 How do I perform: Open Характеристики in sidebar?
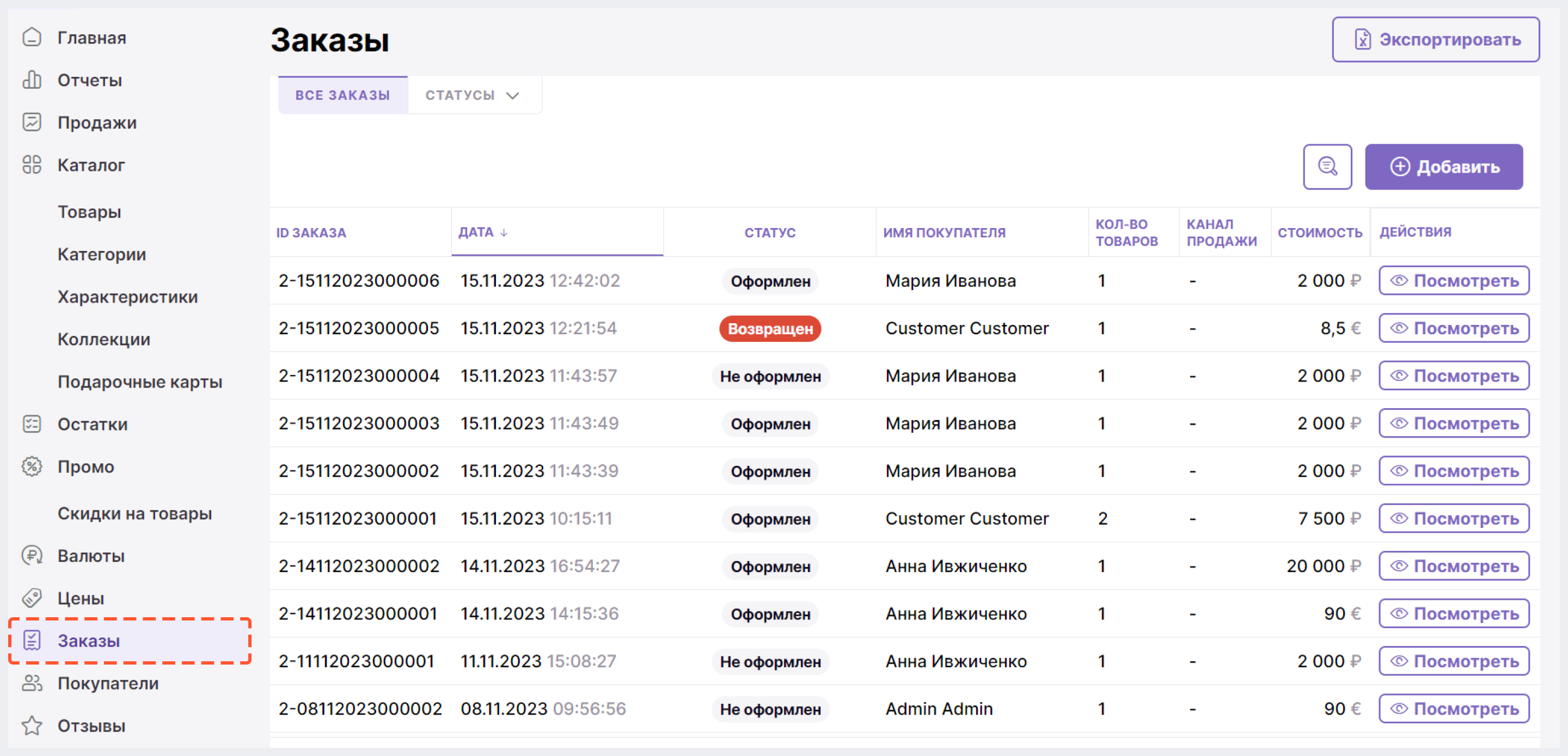pyautogui.click(x=128, y=297)
